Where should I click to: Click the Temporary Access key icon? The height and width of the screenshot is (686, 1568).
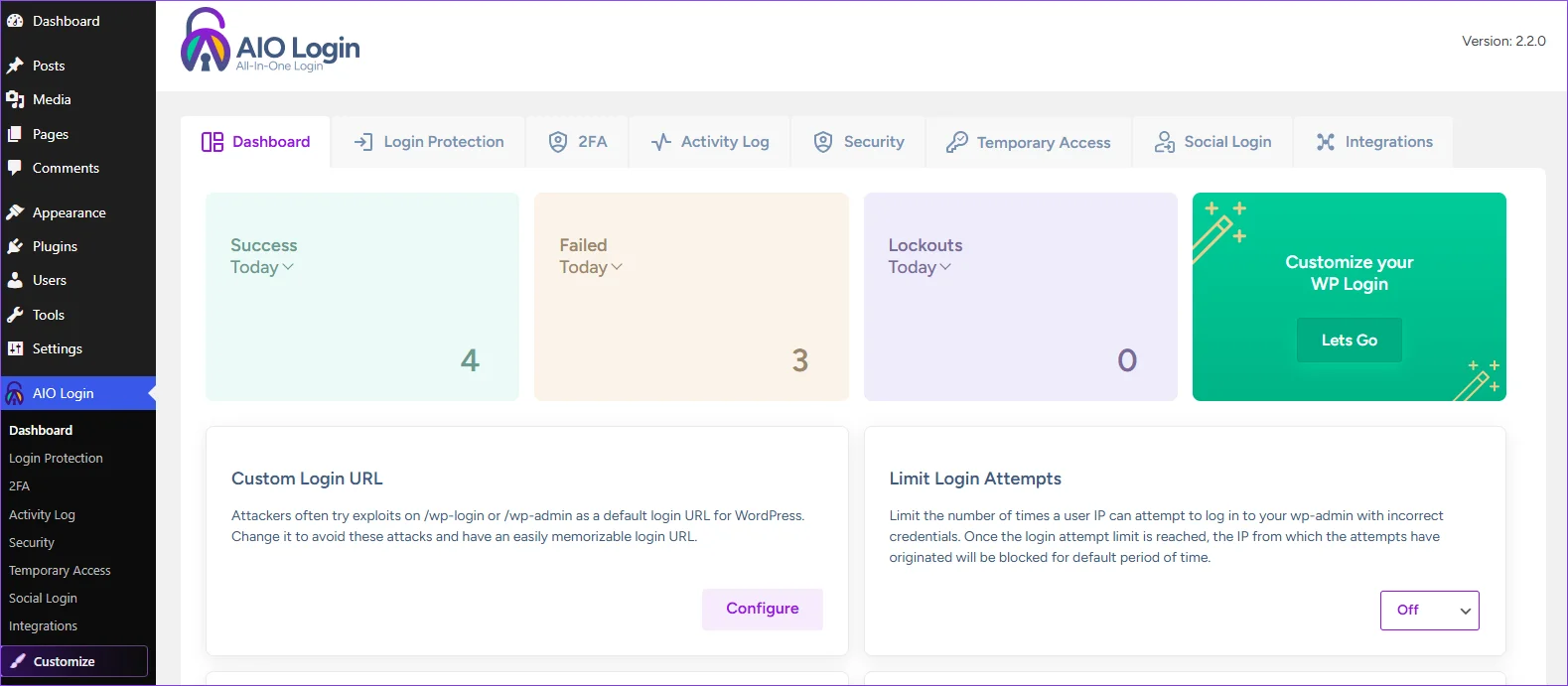(x=956, y=142)
